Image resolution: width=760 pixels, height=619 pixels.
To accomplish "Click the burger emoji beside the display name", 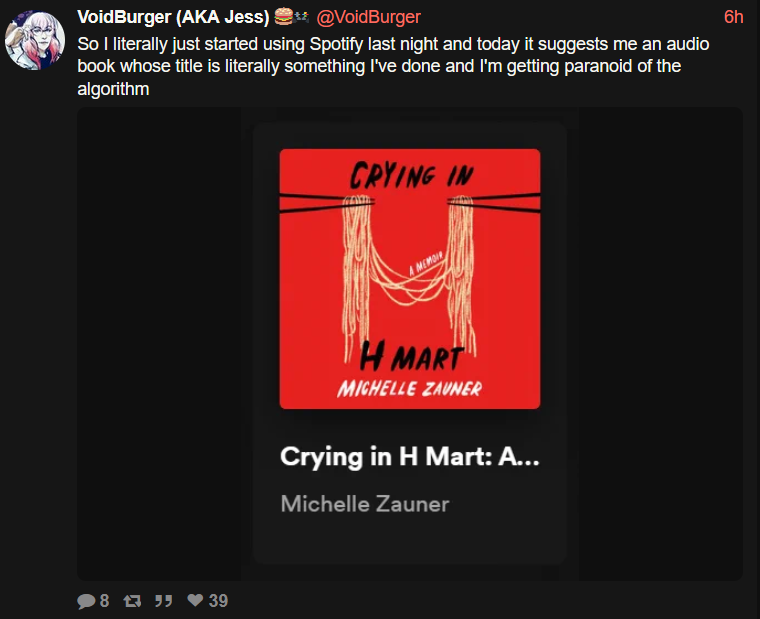I will (x=284, y=16).
